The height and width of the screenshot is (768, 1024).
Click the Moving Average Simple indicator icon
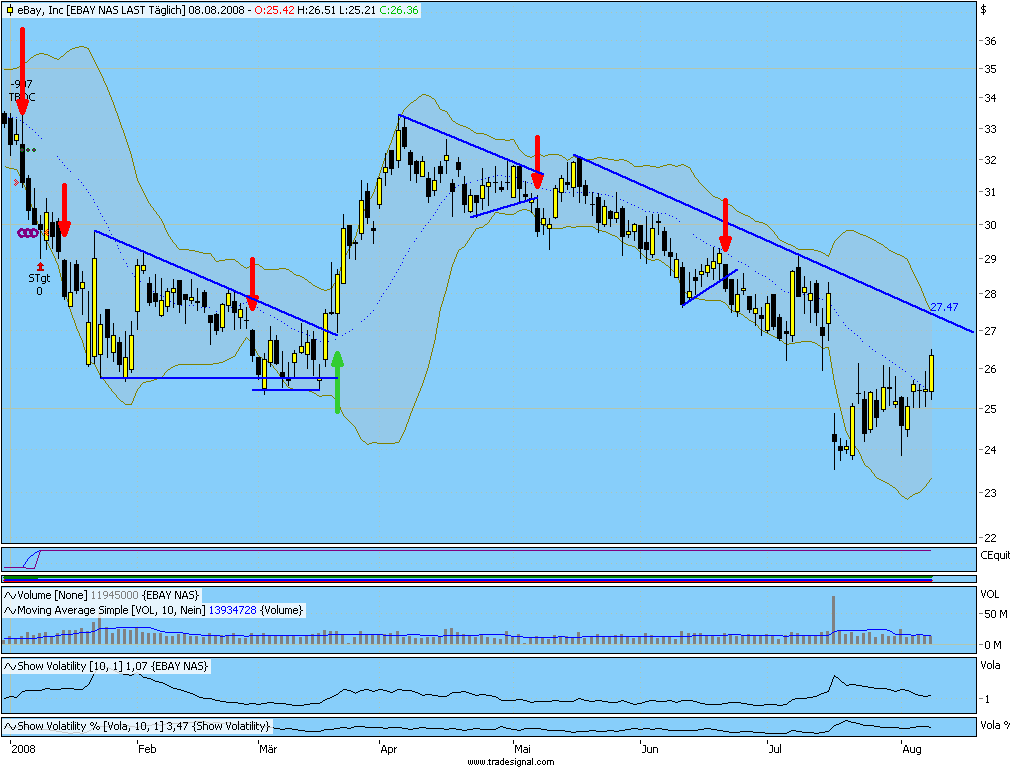coord(10,610)
